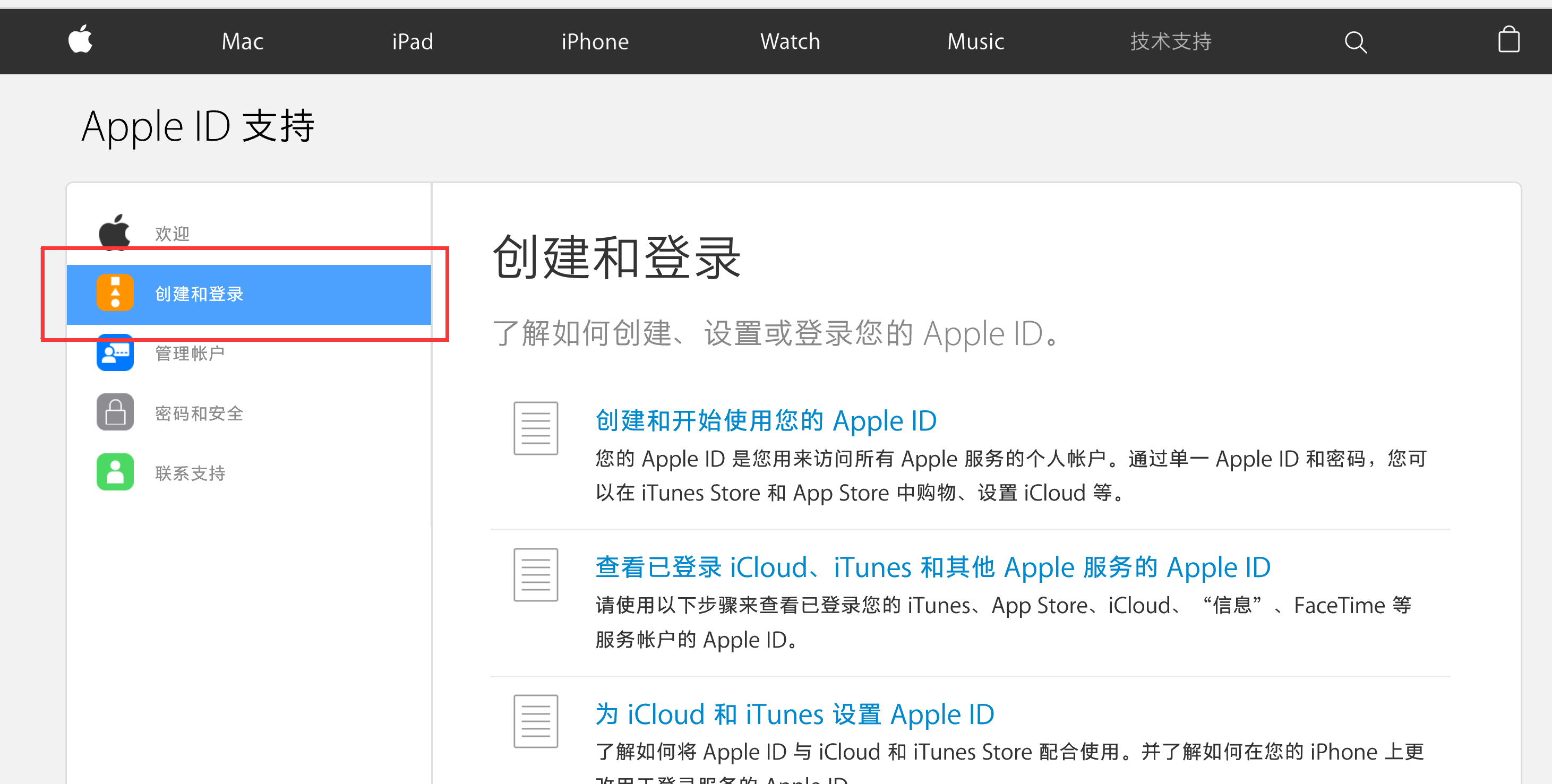This screenshot has width=1552, height=784.
Task: Open the iPhone menu item
Action: (x=595, y=41)
